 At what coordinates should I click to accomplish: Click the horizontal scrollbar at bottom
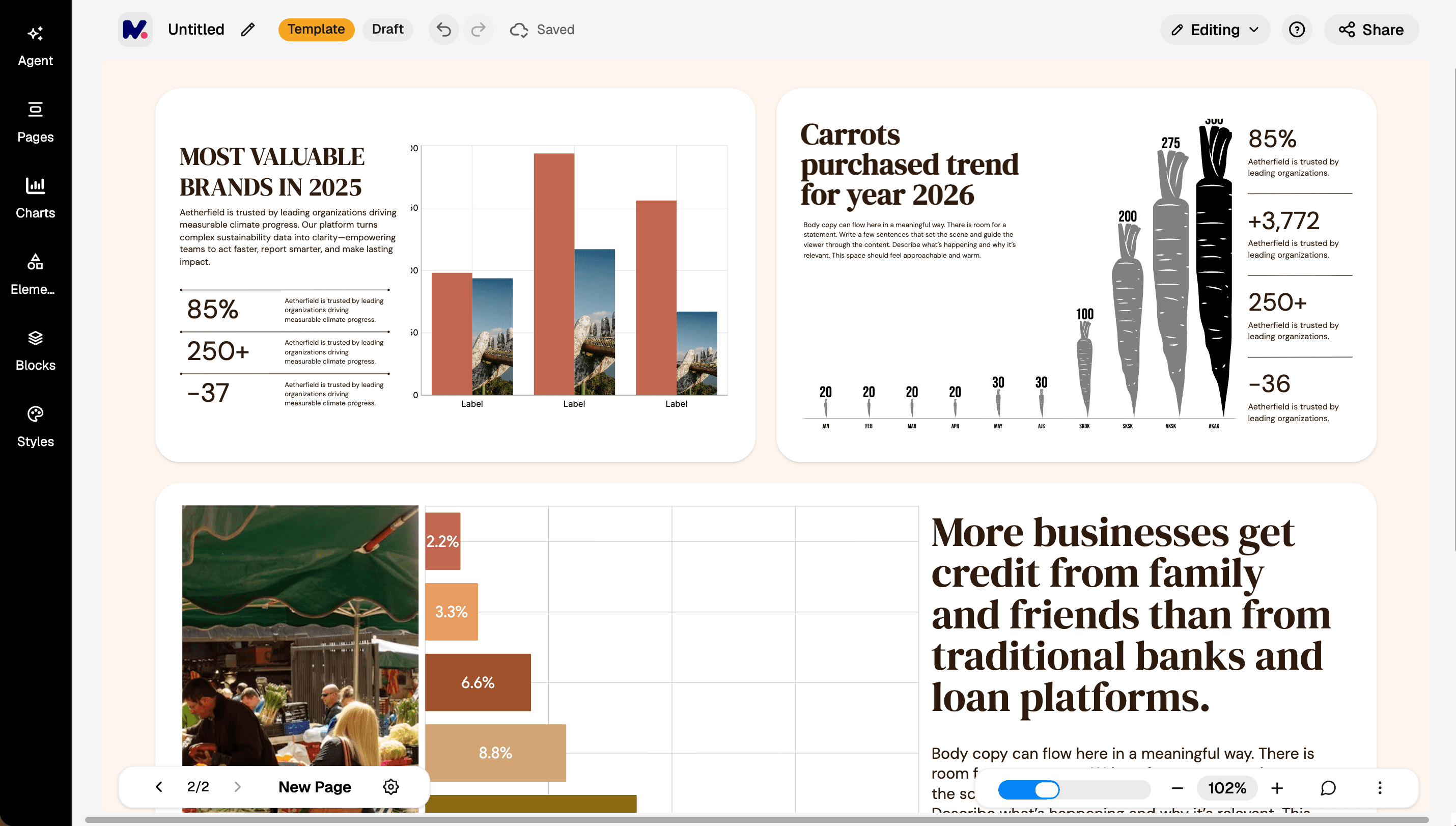757,820
